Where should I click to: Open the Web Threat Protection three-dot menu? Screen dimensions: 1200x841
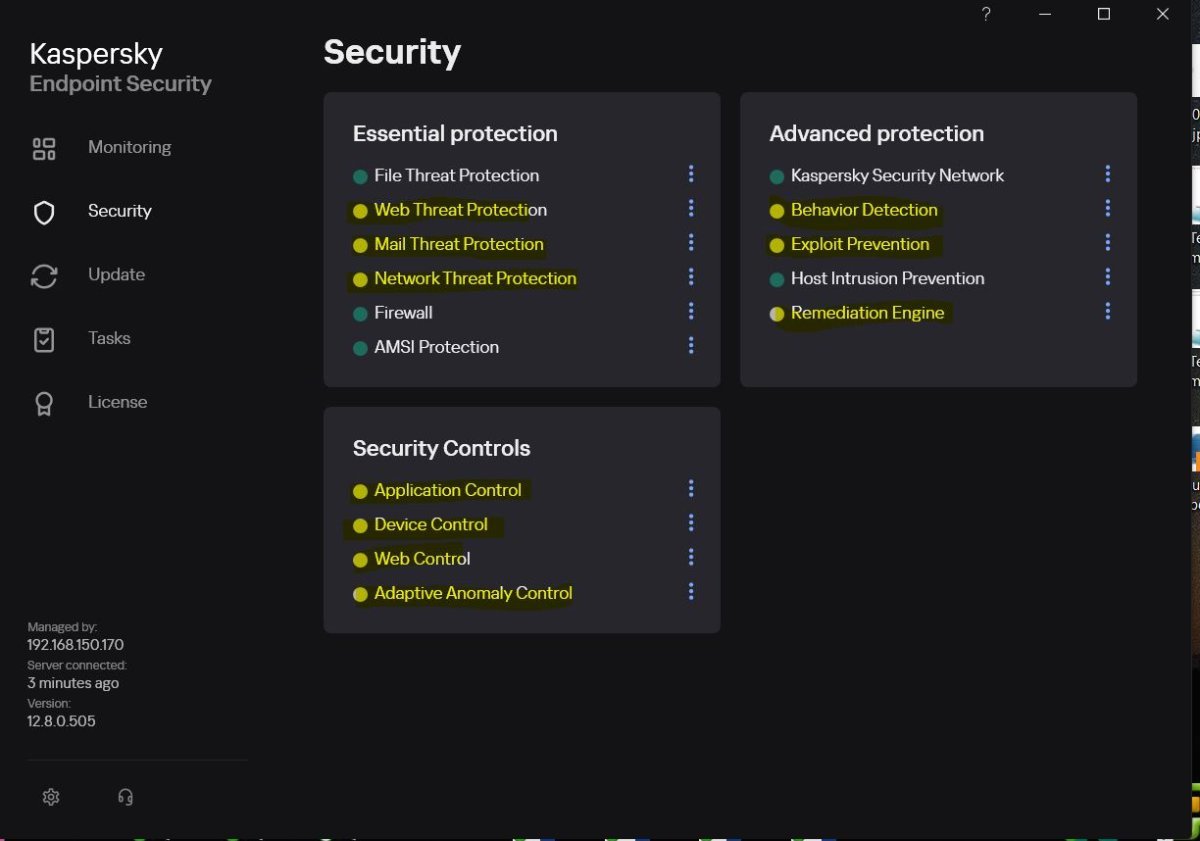click(691, 209)
